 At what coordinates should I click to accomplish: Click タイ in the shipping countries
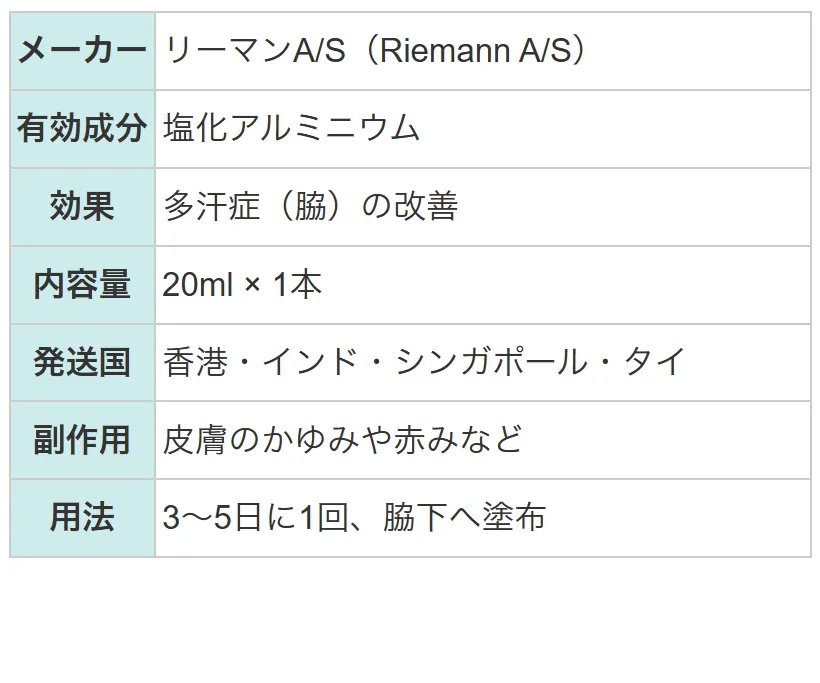654,362
